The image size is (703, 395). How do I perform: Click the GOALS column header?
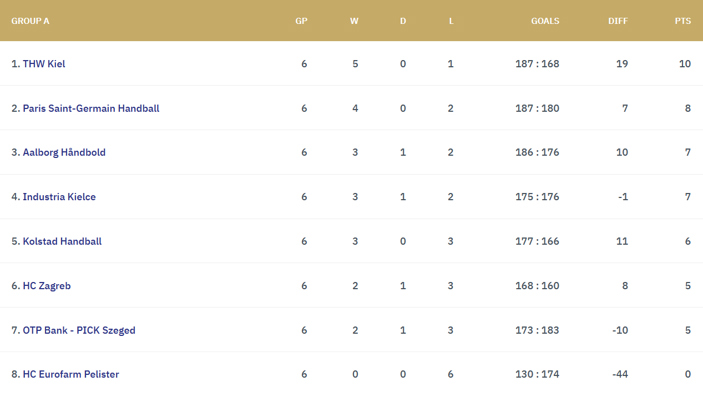[x=545, y=21]
